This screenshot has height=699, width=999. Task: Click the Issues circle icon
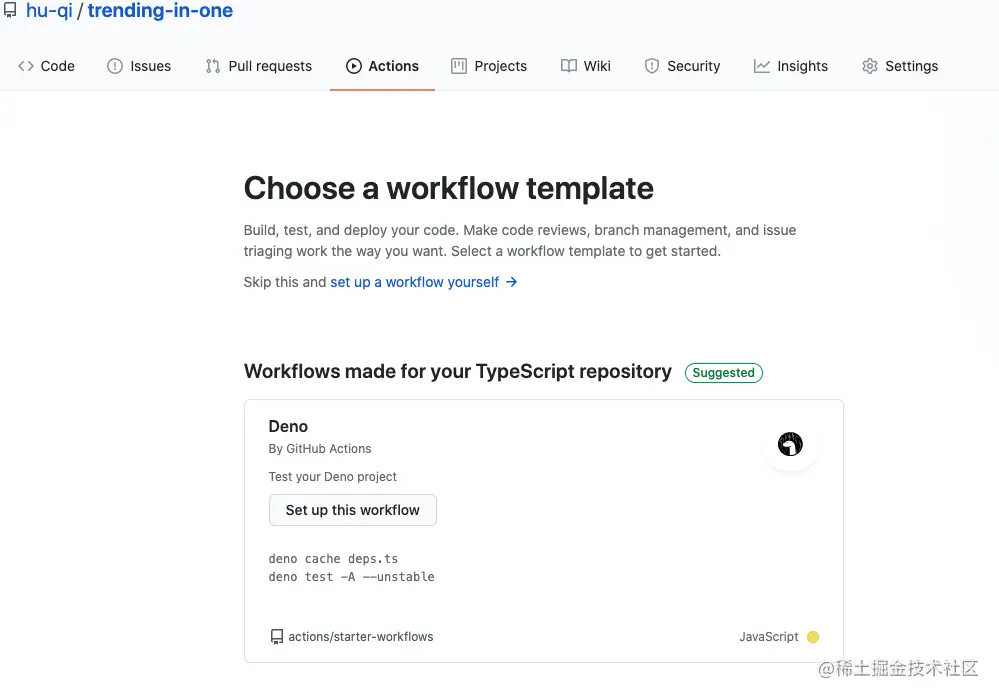click(x=115, y=66)
